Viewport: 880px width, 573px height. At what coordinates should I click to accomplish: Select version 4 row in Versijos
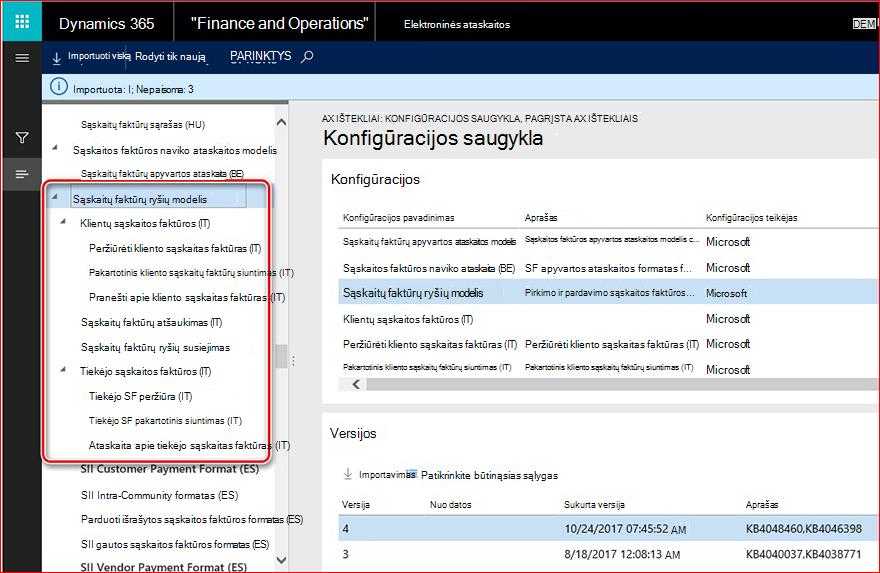(608, 529)
